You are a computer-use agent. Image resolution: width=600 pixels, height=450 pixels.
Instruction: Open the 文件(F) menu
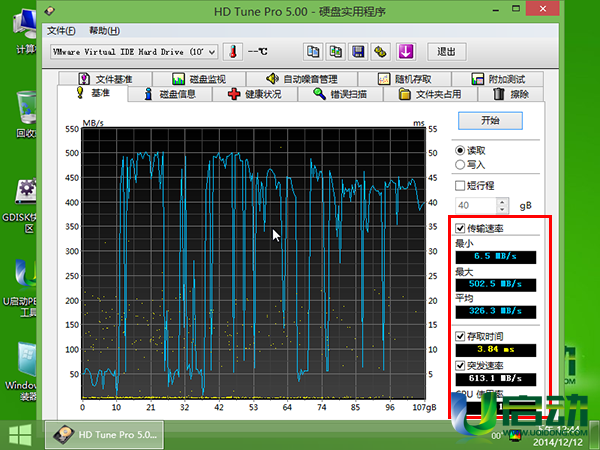61,31
